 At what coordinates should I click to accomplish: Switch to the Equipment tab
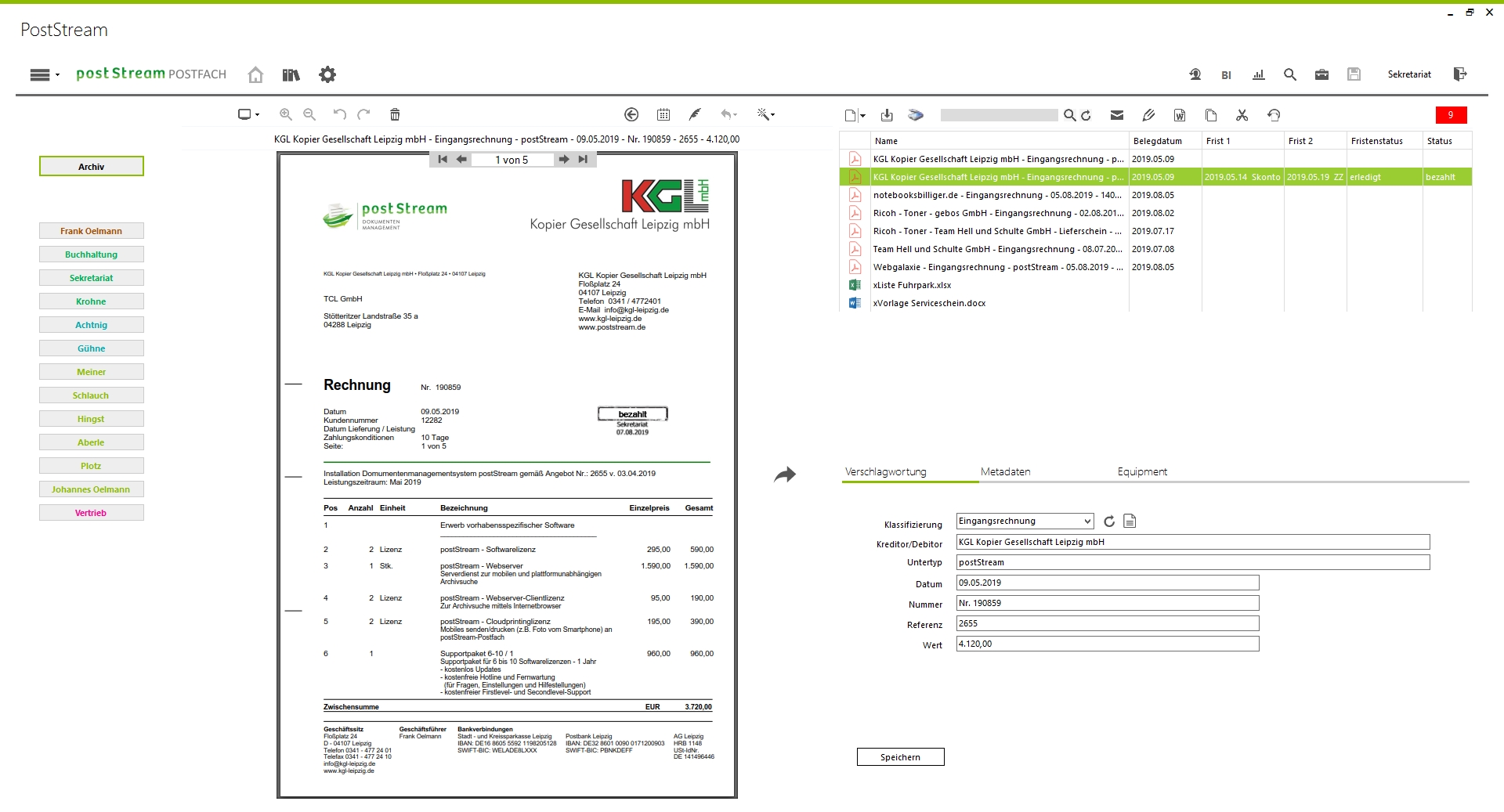click(x=1142, y=471)
